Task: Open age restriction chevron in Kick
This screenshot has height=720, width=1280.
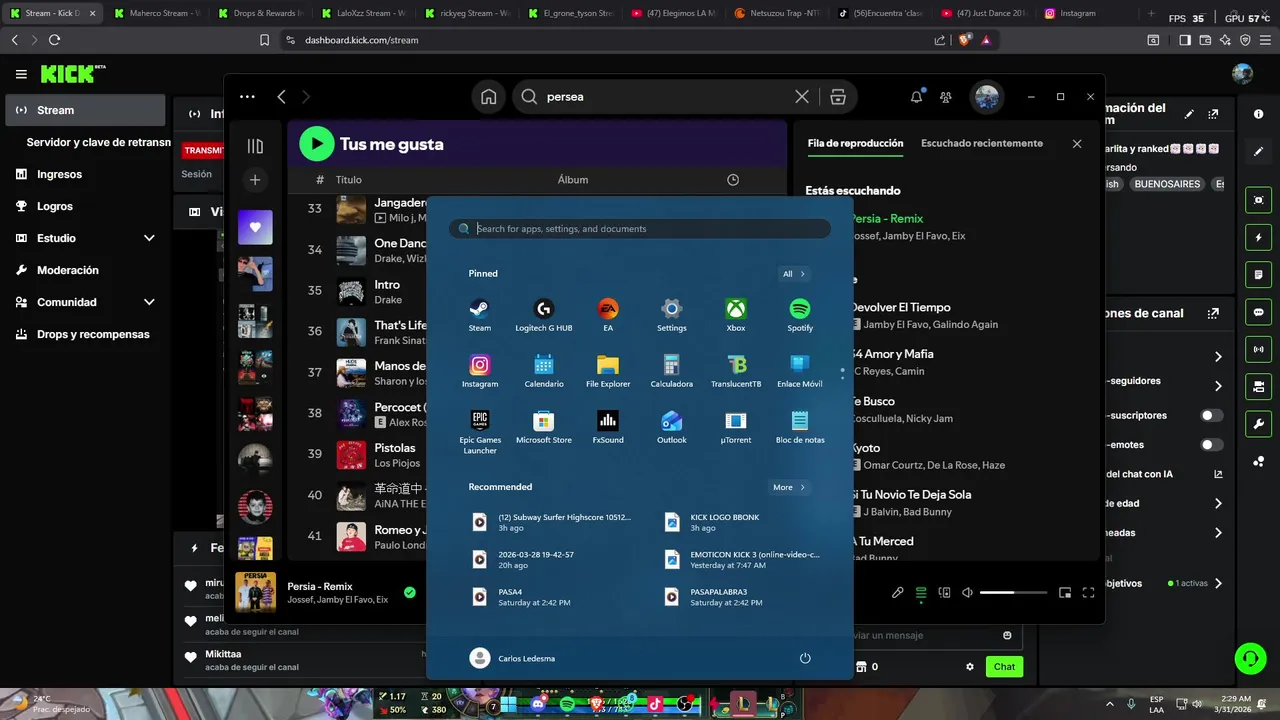Action: coord(1218,504)
